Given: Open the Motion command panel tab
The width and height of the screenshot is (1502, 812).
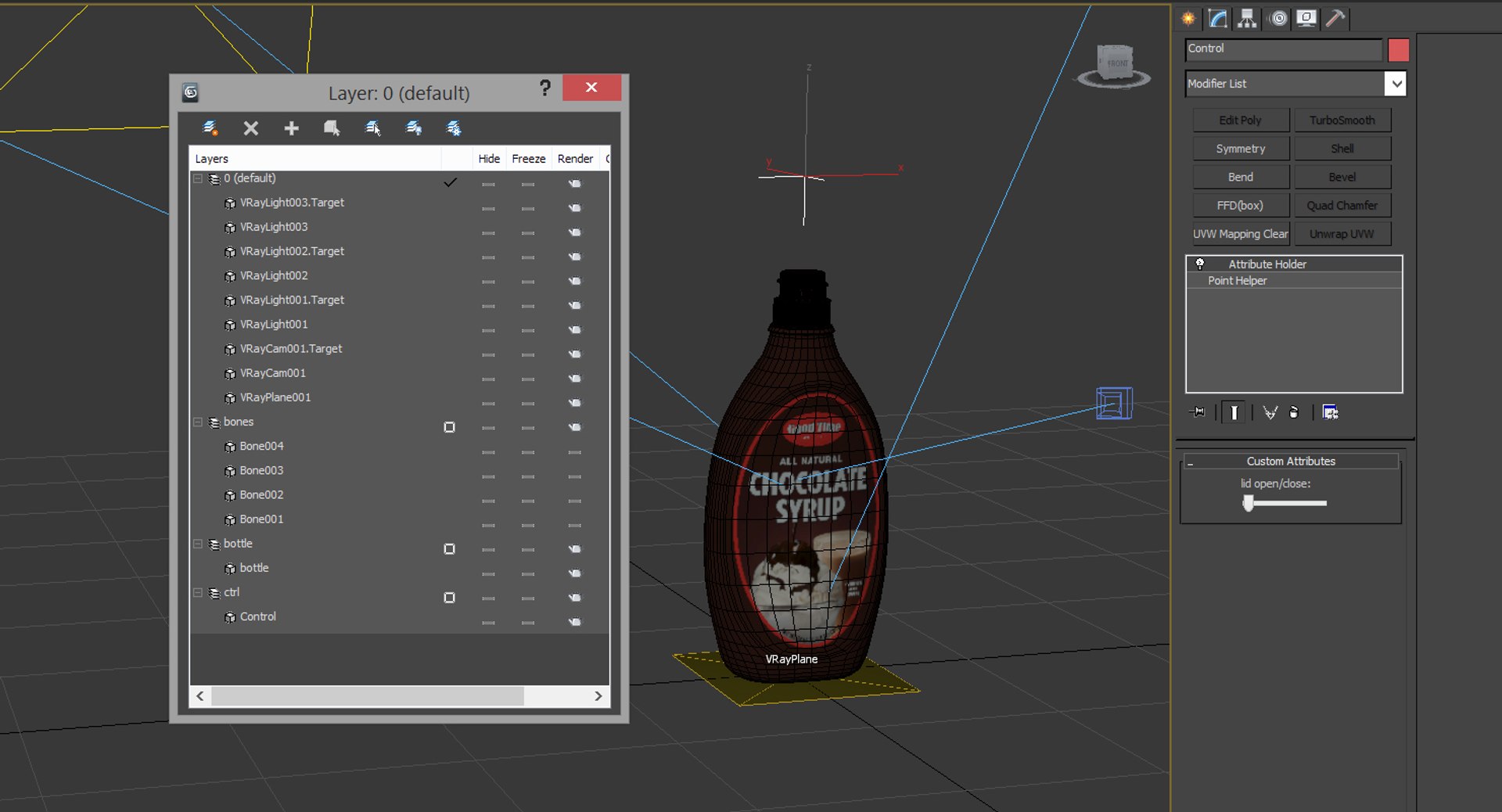Looking at the screenshot, I should click(x=1278, y=18).
